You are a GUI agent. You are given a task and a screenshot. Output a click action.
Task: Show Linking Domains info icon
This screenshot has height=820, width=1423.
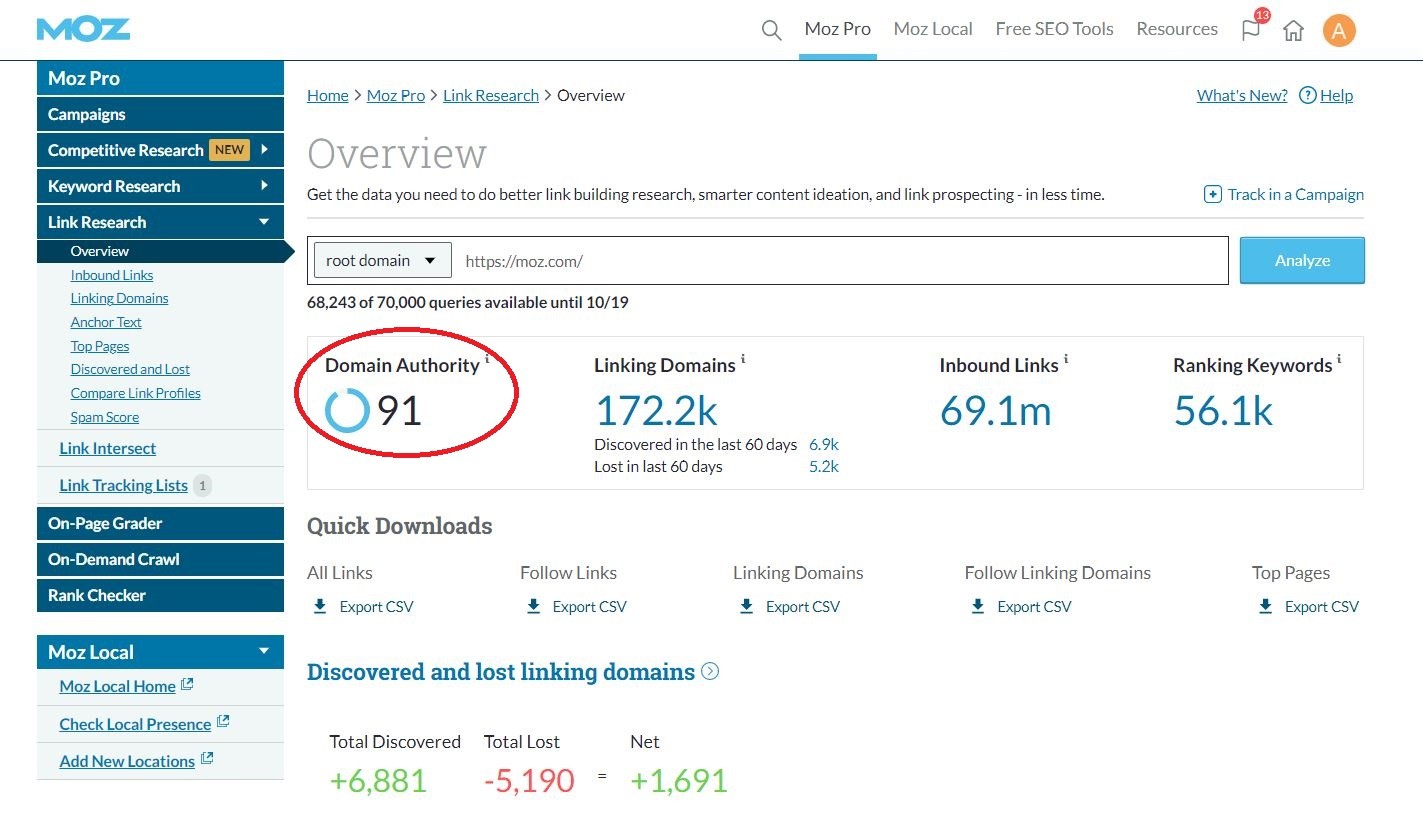[743, 358]
